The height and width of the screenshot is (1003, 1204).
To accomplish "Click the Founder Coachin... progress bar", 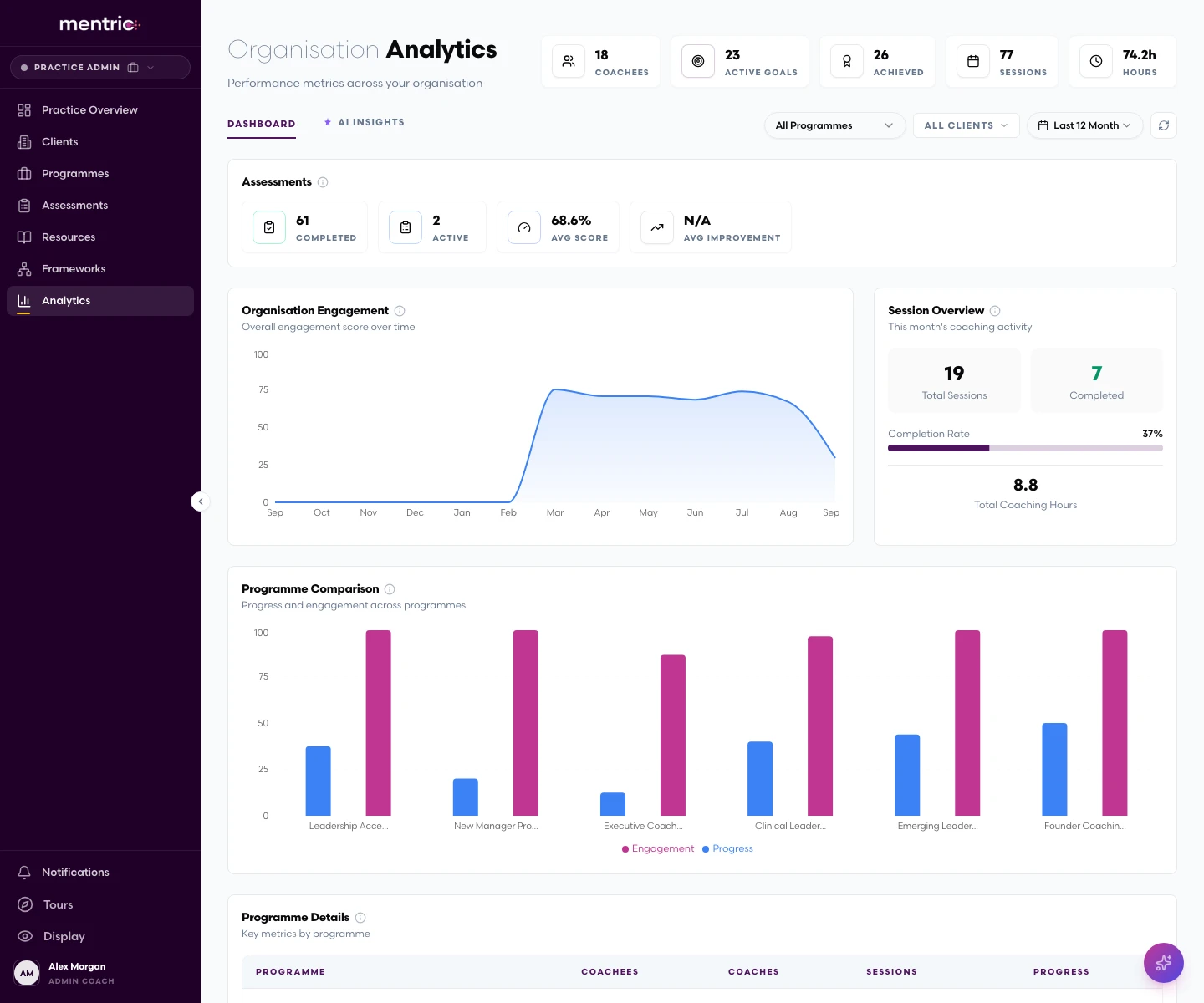I will (x=1054, y=769).
